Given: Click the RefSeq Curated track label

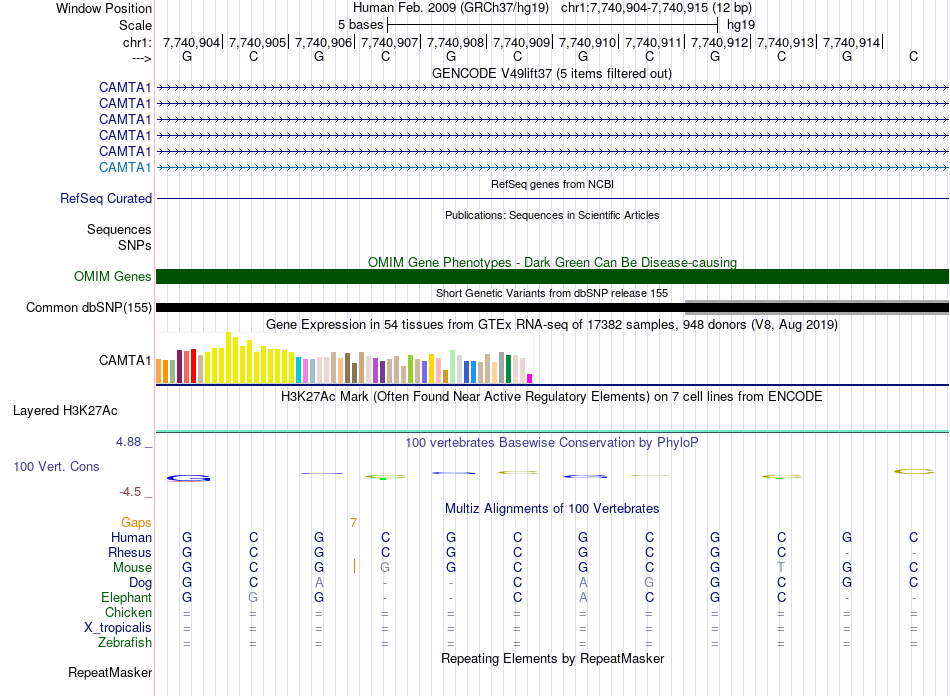Looking at the screenshot, I should (106, 198).
